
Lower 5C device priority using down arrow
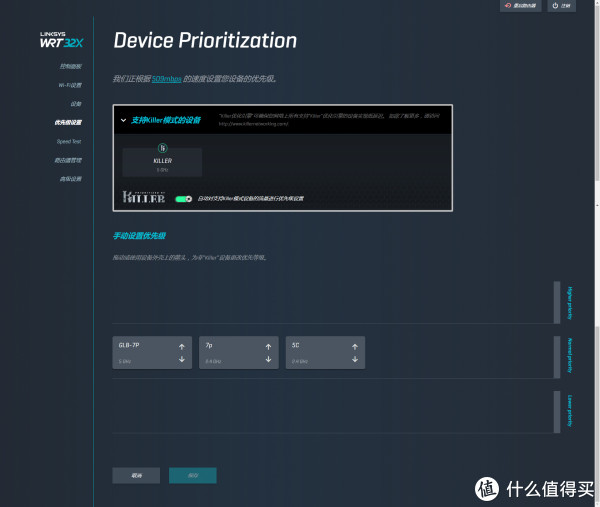355,359
